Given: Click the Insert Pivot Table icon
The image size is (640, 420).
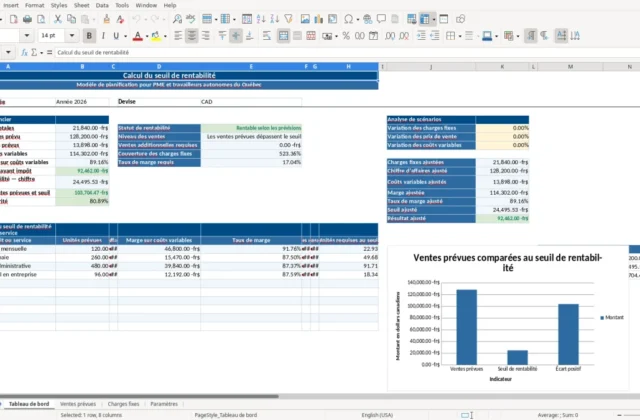Looking at the screenshot, I should 333,19.
